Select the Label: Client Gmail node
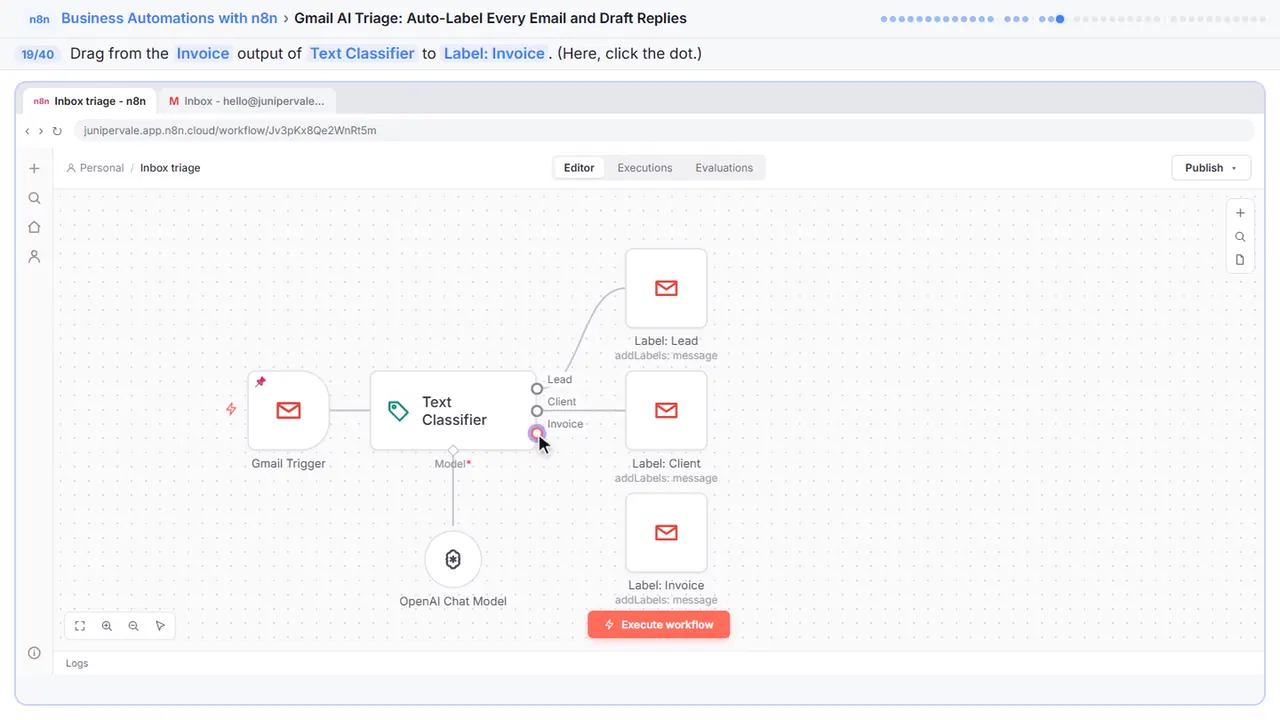This screenshot has height=720, width=1280. point(666,410)
